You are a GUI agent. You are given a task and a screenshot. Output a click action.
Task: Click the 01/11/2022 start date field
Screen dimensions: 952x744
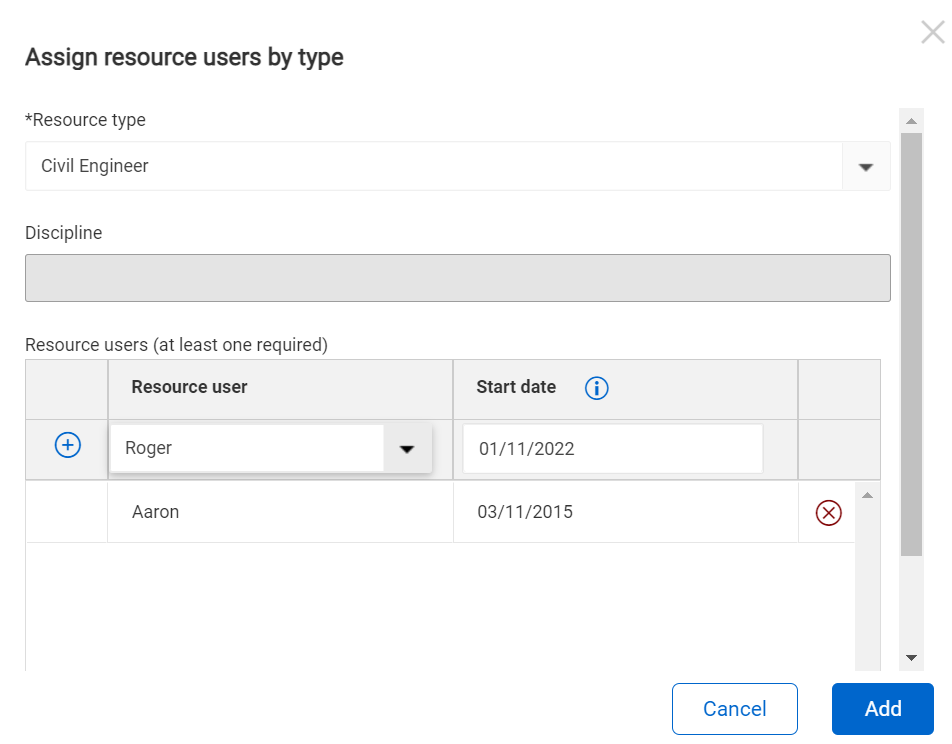pos(612,449)
